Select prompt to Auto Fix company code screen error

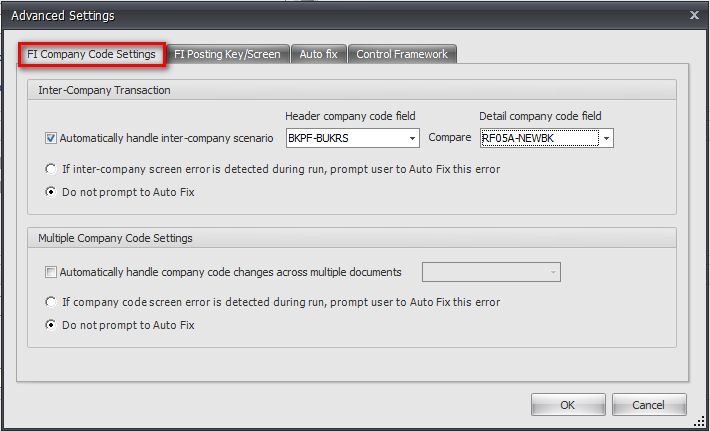coord(51,302)
